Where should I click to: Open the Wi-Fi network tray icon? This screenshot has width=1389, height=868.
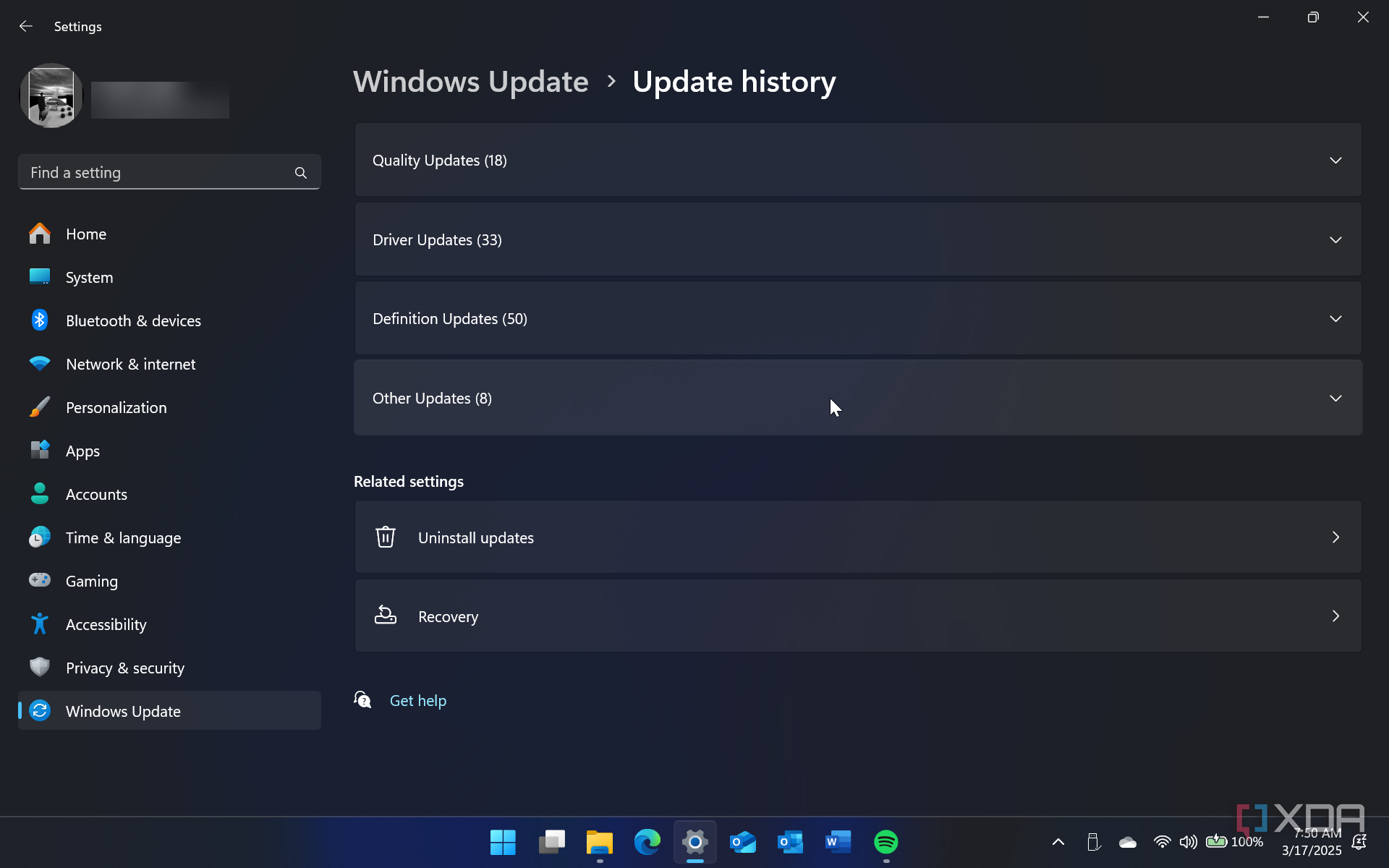point(1162,842)
